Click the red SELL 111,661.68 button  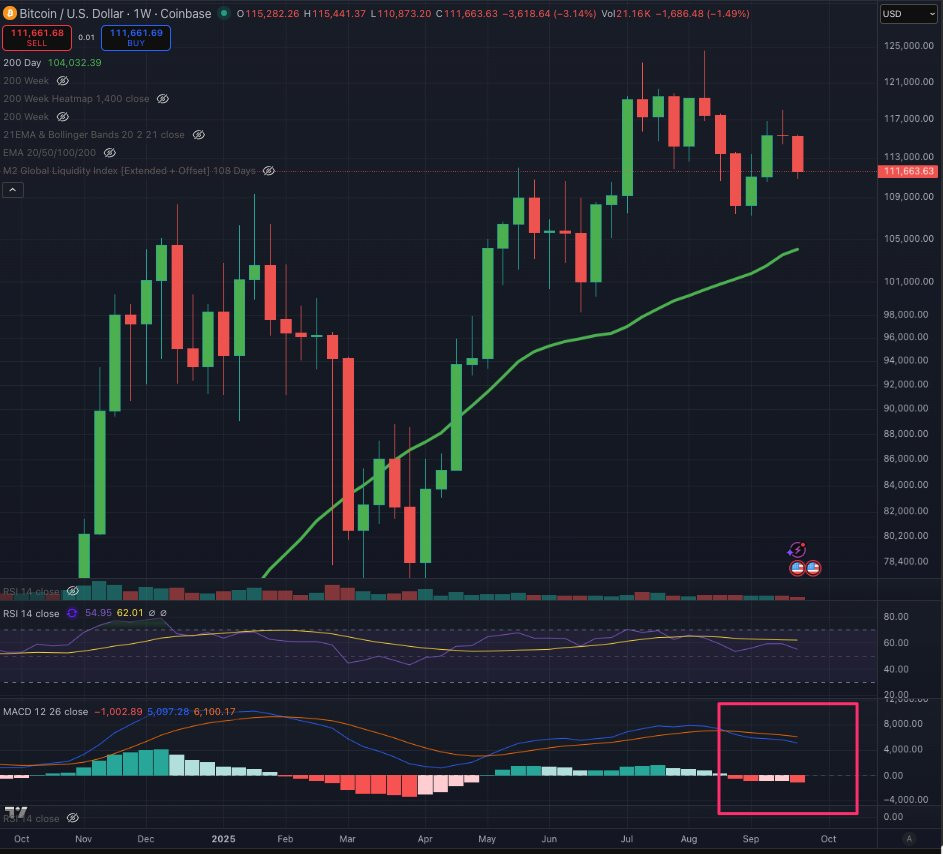37,38
